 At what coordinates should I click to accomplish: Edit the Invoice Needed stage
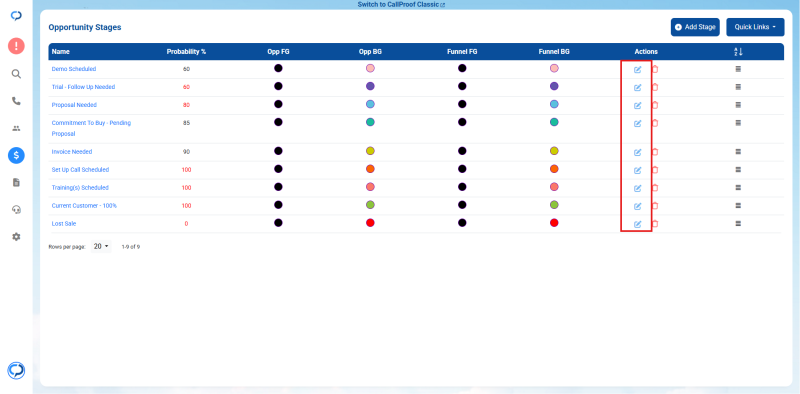pos(637,152)
